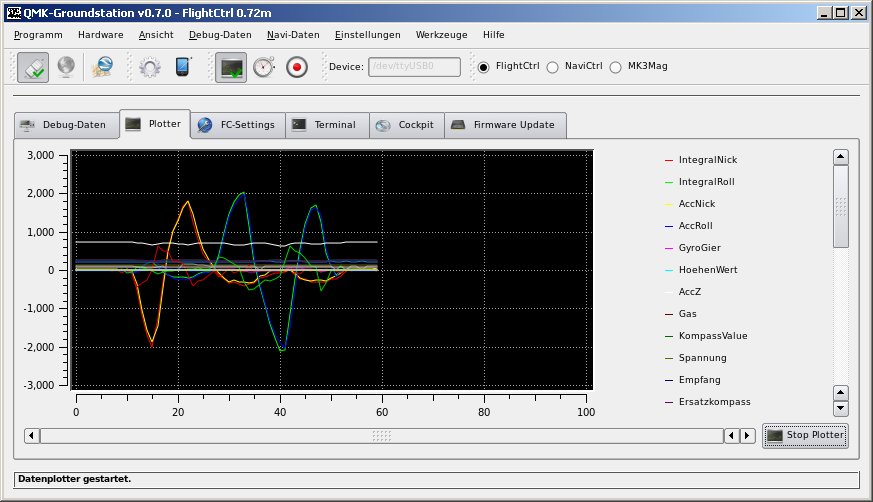Image resolution: width=873 pixels, height=502 pixels.
Task: Open the Werkzeuge menu
Action: 441,34
